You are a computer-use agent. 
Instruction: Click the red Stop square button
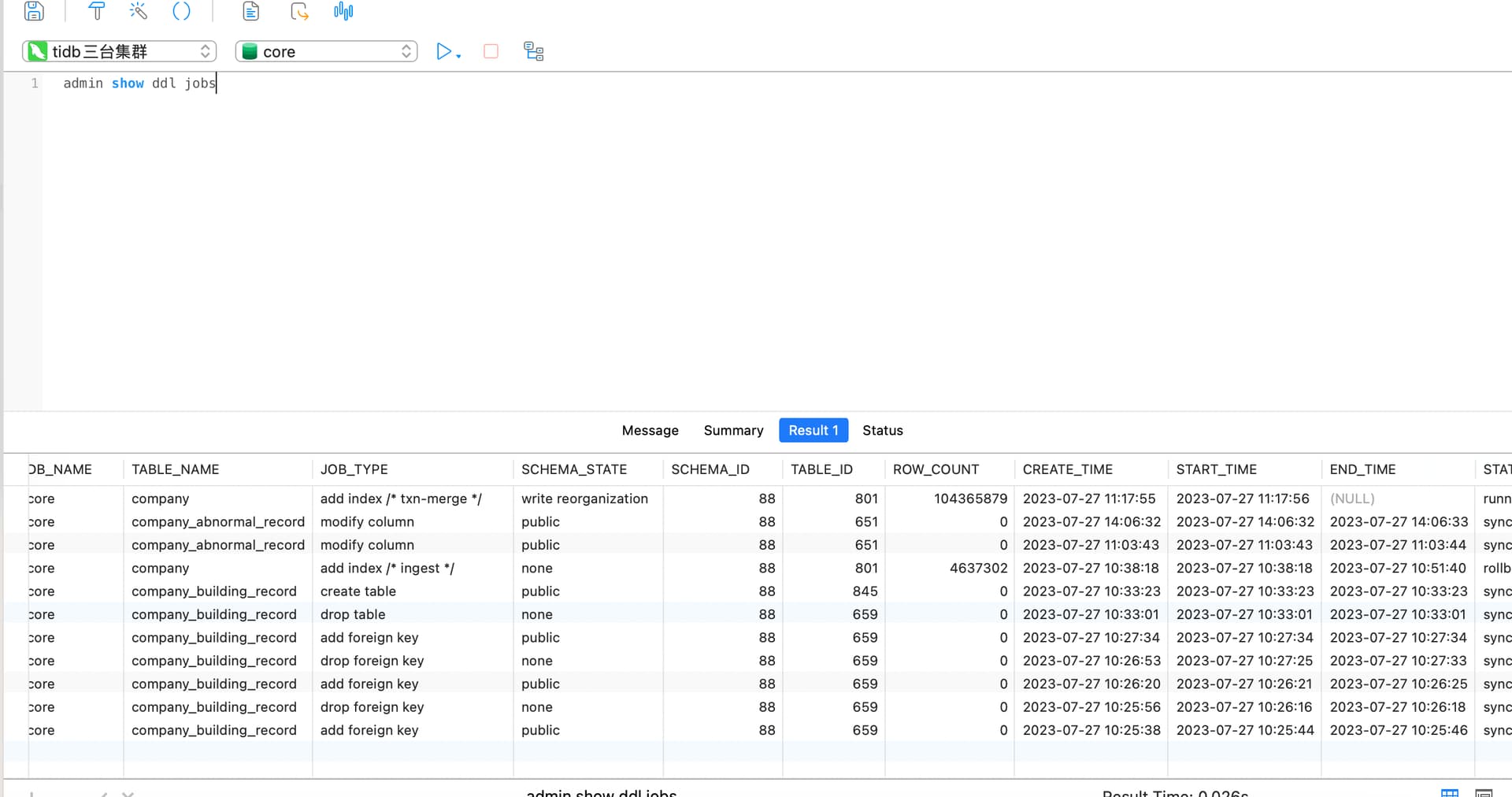491,51
